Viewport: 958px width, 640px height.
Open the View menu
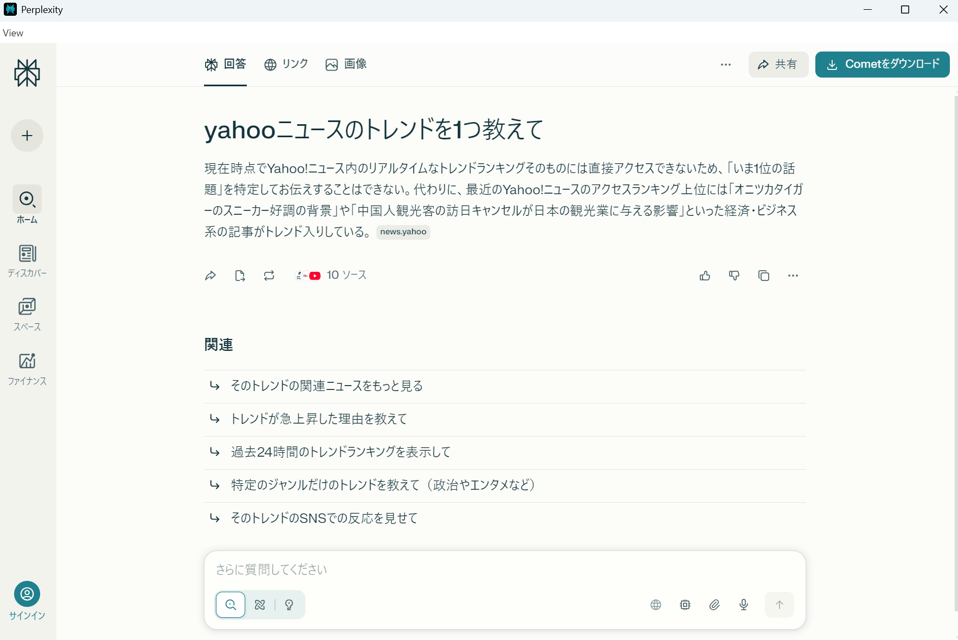[x=12, y=32]
